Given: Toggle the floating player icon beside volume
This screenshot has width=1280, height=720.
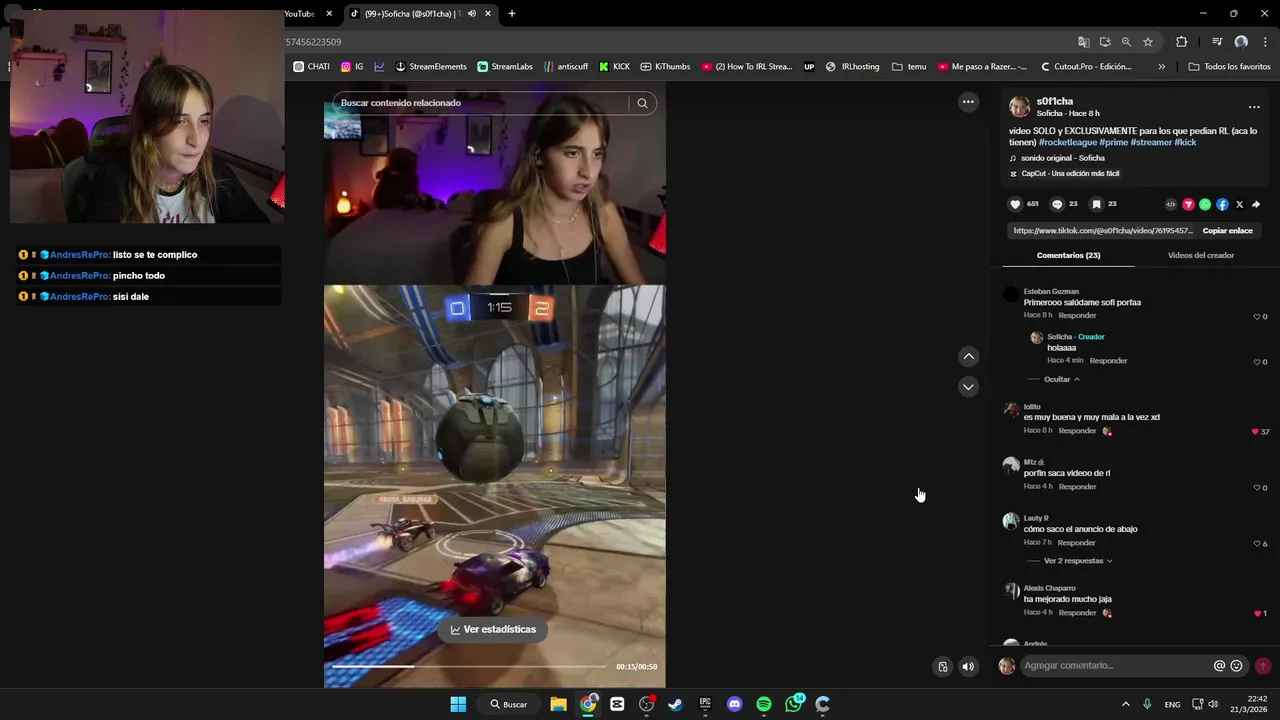Looking at the screenshot, I should point(942,667).
